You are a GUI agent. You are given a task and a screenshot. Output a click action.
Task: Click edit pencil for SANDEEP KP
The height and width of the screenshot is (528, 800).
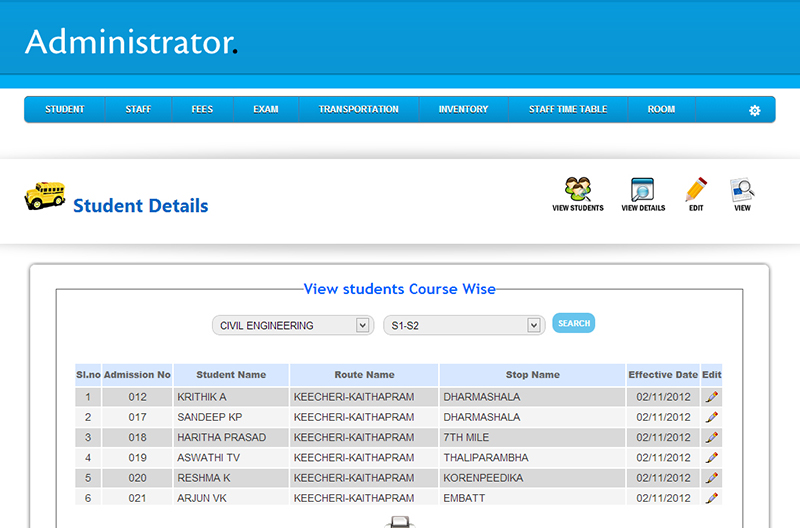pos(712,417)
